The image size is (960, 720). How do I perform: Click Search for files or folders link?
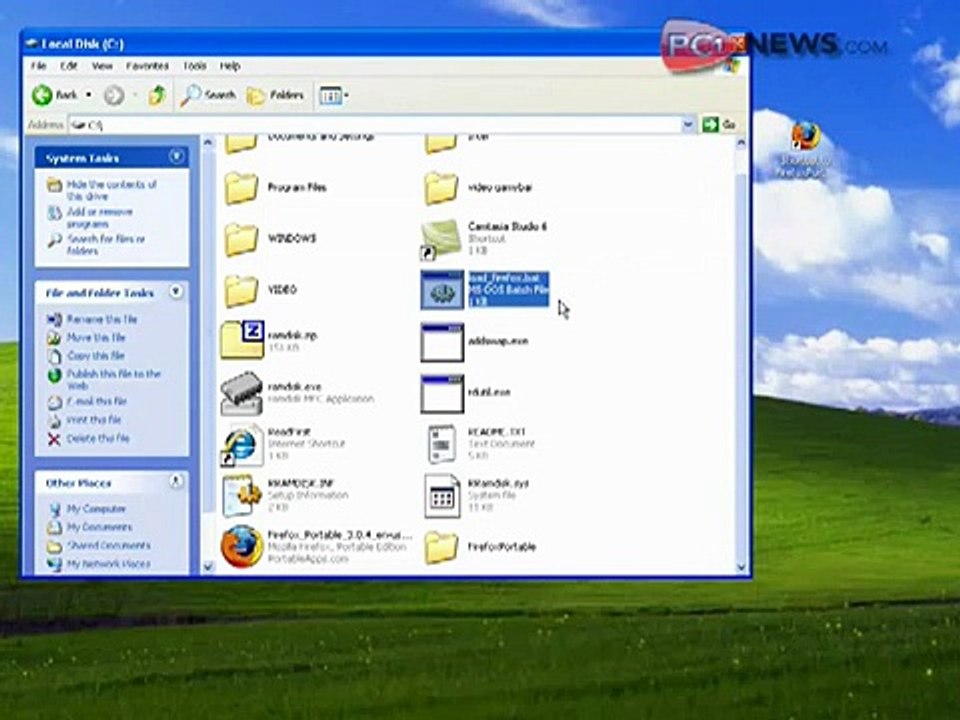[105, 245]
